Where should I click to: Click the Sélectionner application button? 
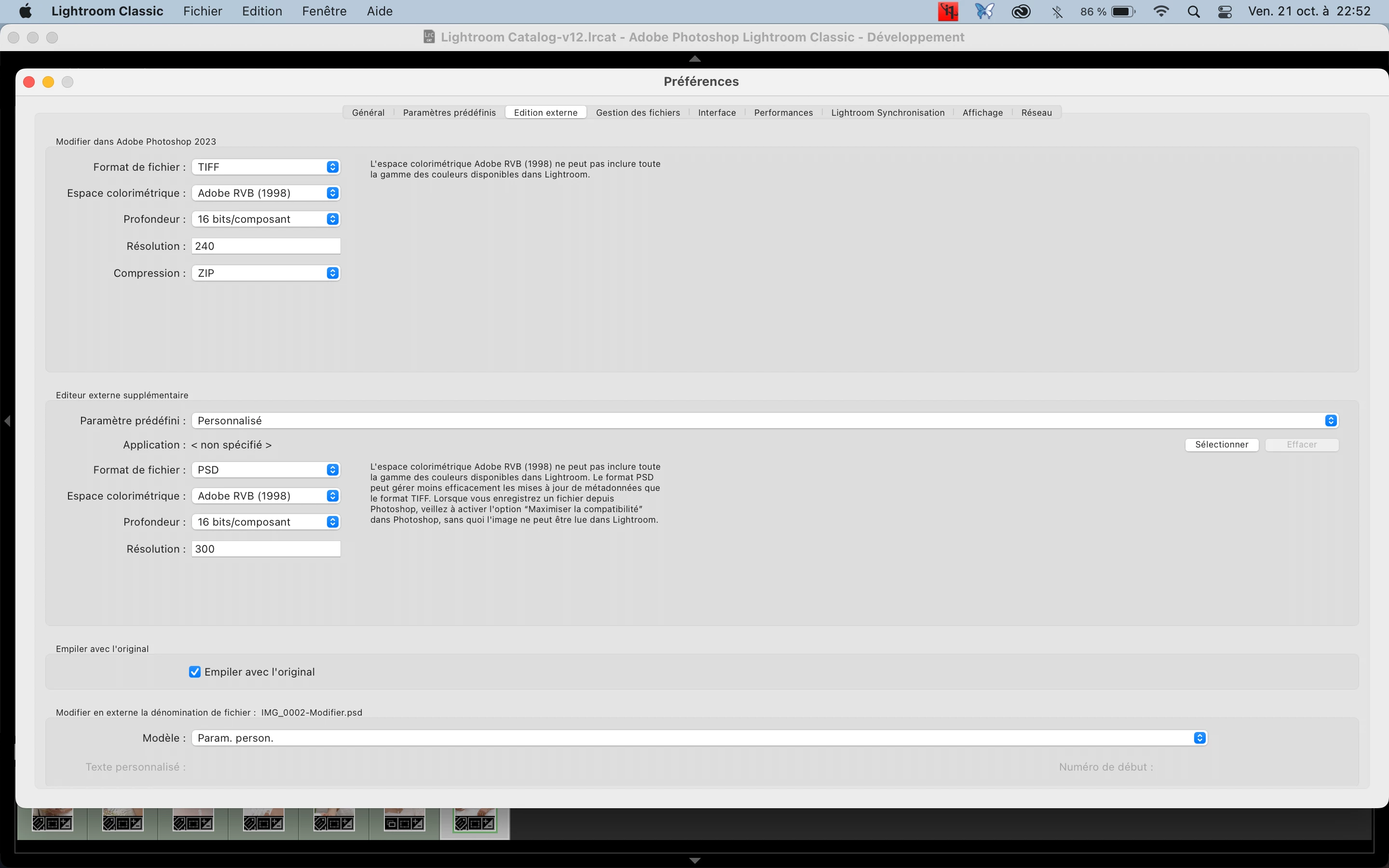click(x=1221, y=444)
